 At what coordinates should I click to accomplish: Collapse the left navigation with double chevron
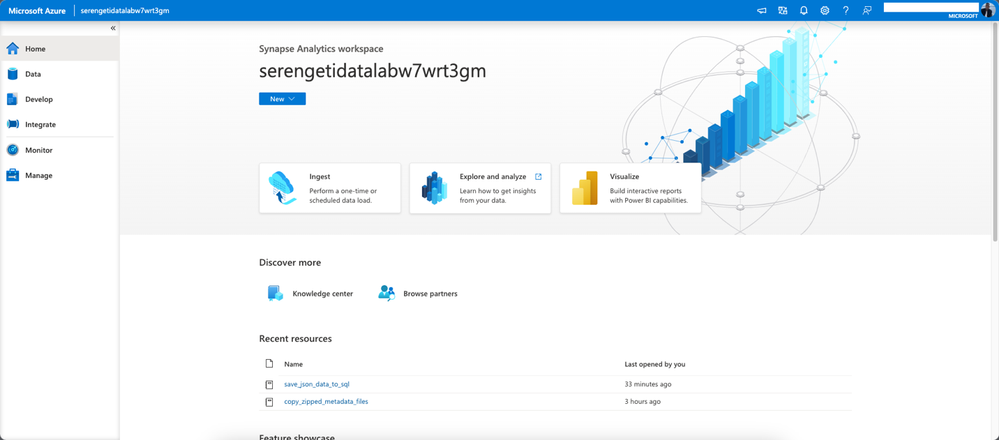[113, 28]
